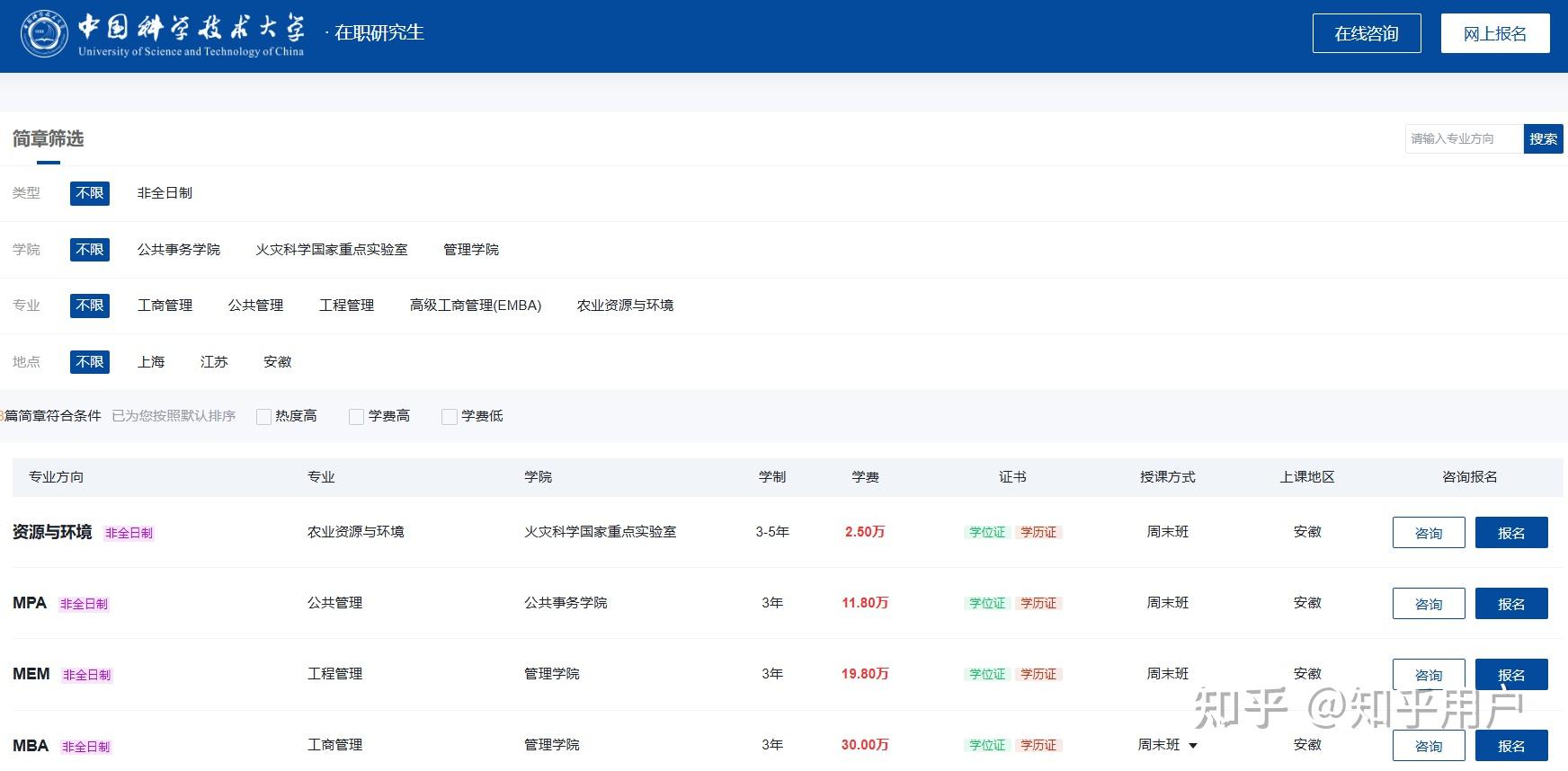Filter major by 工程管理
1568x771 pixels.
click(x=346, y=306)
